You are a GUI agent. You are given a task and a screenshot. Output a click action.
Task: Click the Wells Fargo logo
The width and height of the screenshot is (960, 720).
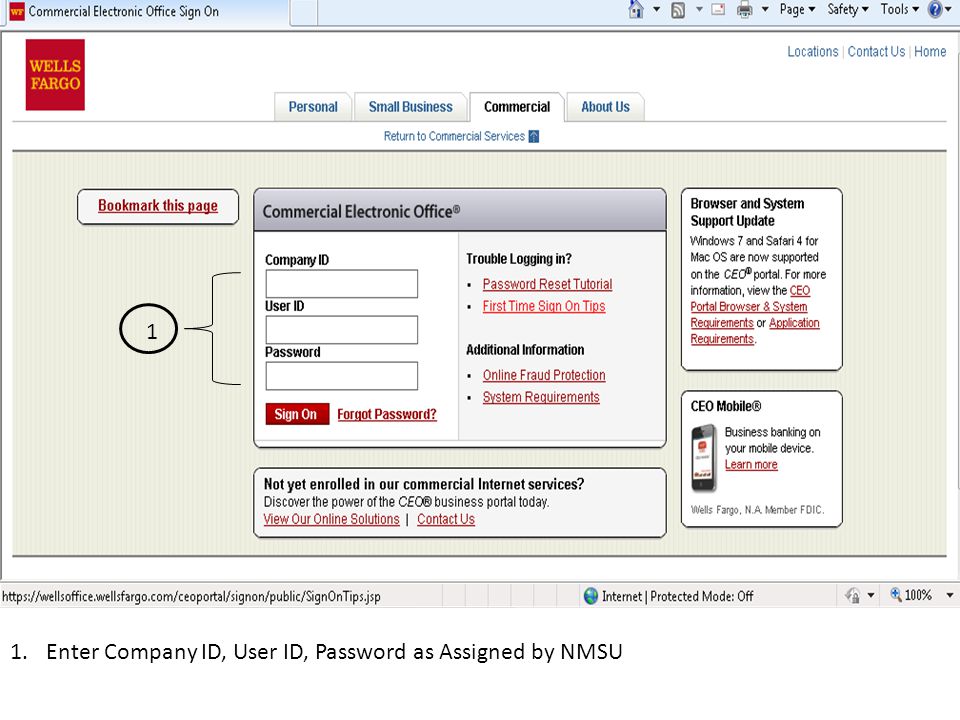(x=55, y=75)
